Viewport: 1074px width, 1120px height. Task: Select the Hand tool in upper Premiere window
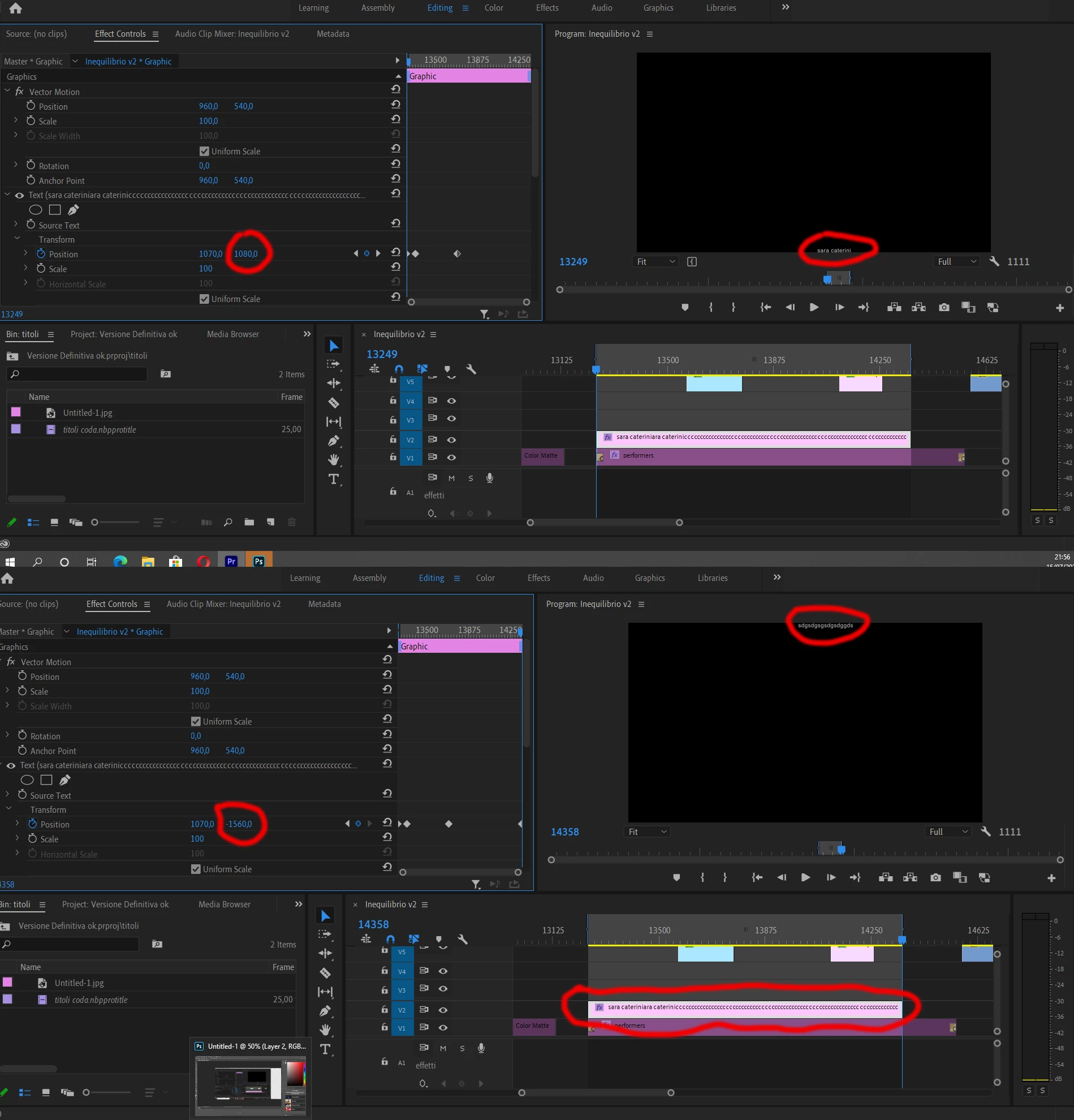[334, 459]
